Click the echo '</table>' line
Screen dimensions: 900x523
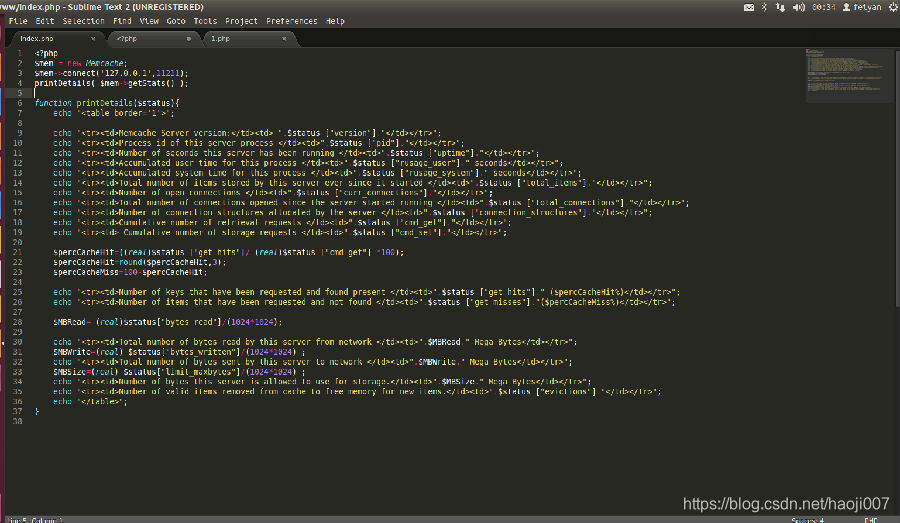90,401
